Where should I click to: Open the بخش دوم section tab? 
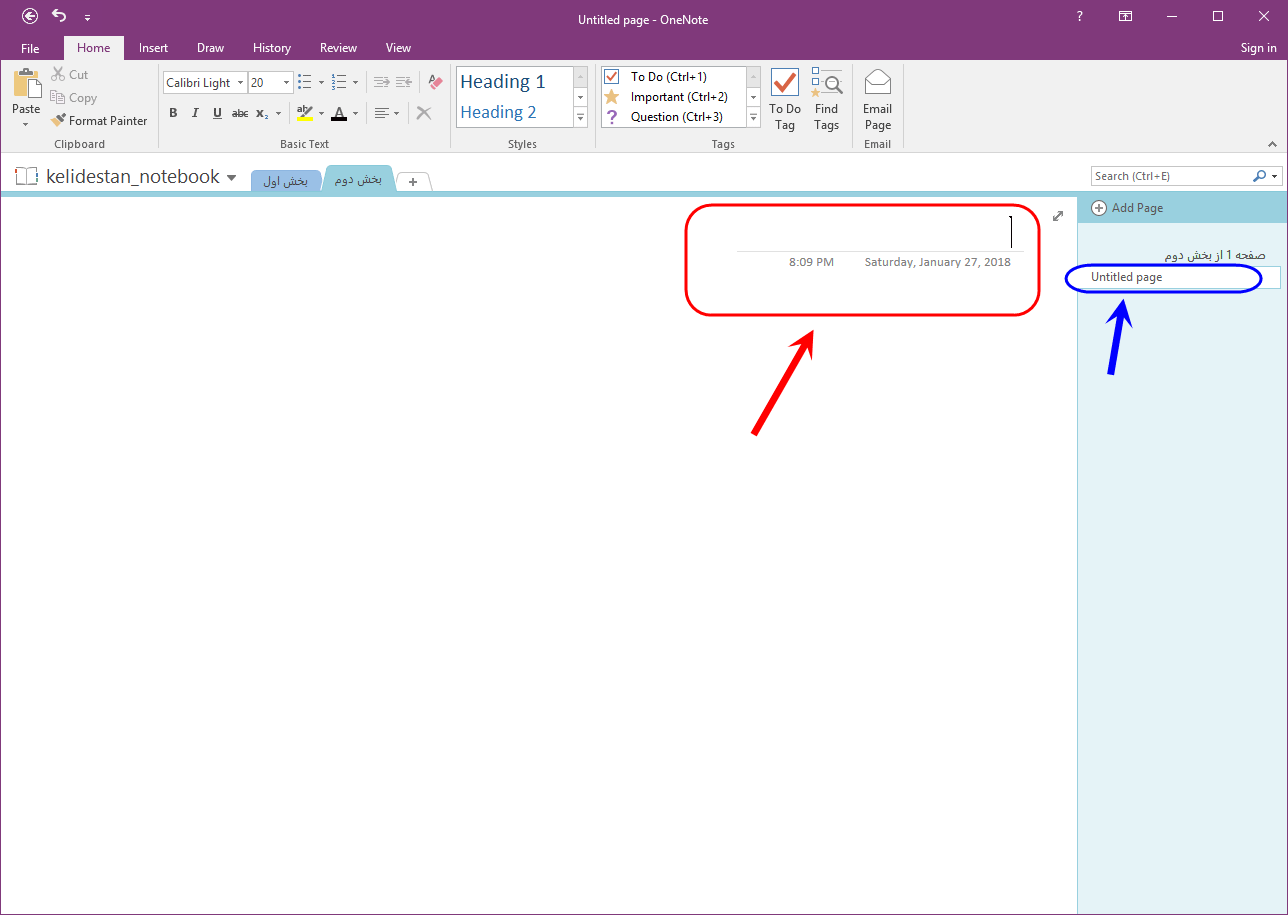358,179
